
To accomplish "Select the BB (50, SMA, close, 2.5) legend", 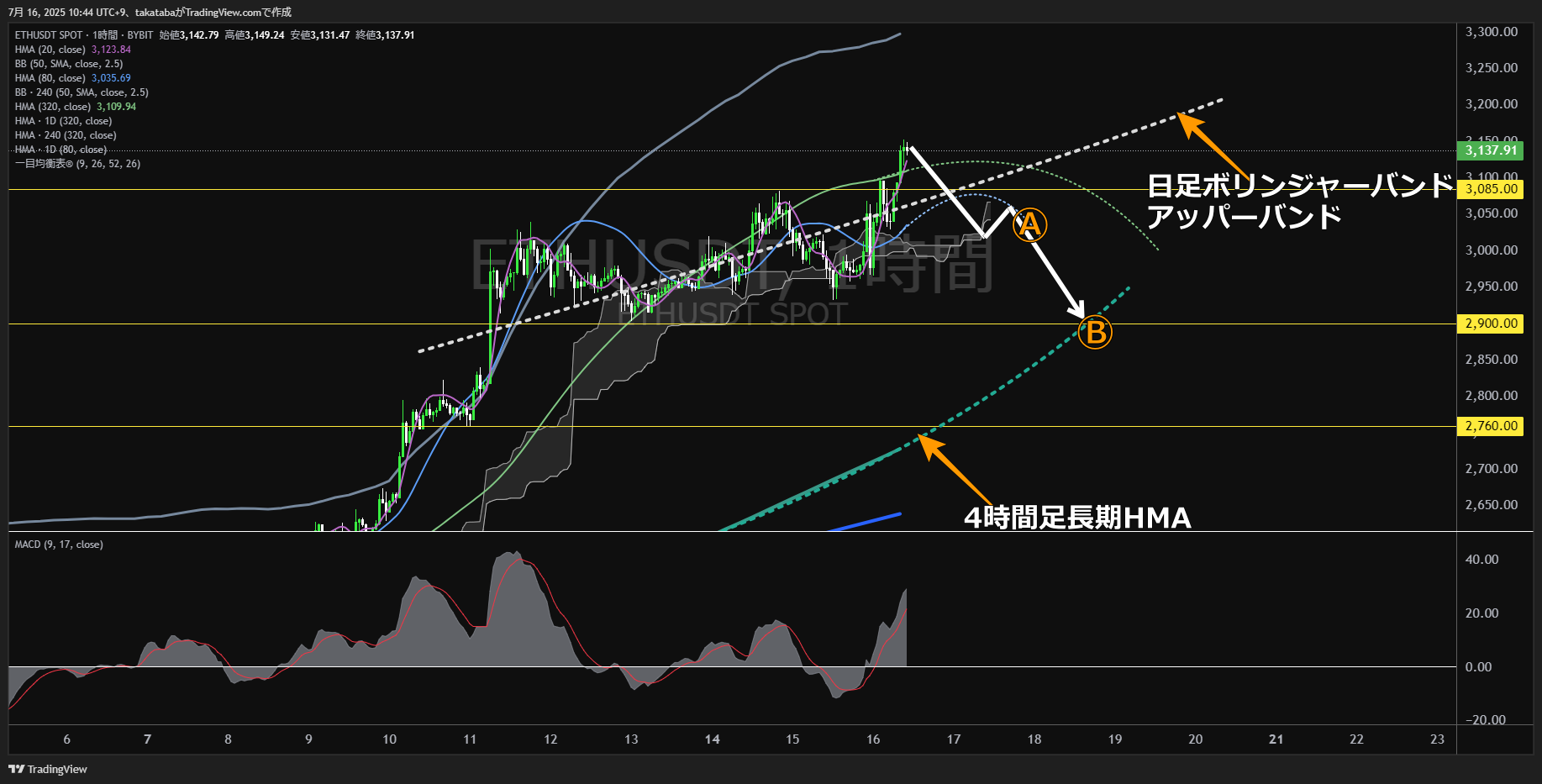I will click(x=69, y=64).
